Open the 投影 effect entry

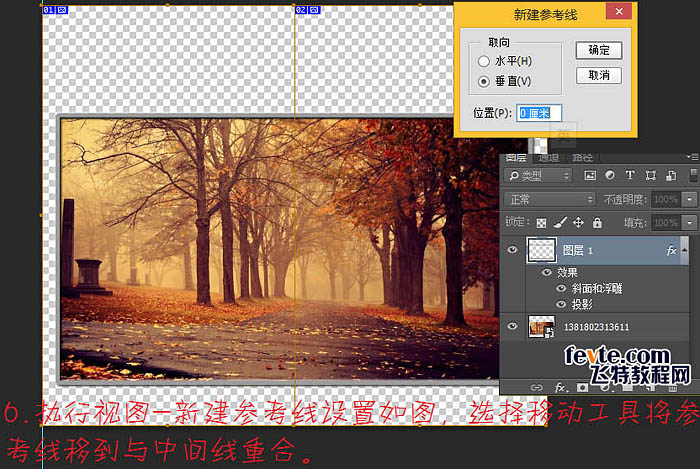click(582, 305)
